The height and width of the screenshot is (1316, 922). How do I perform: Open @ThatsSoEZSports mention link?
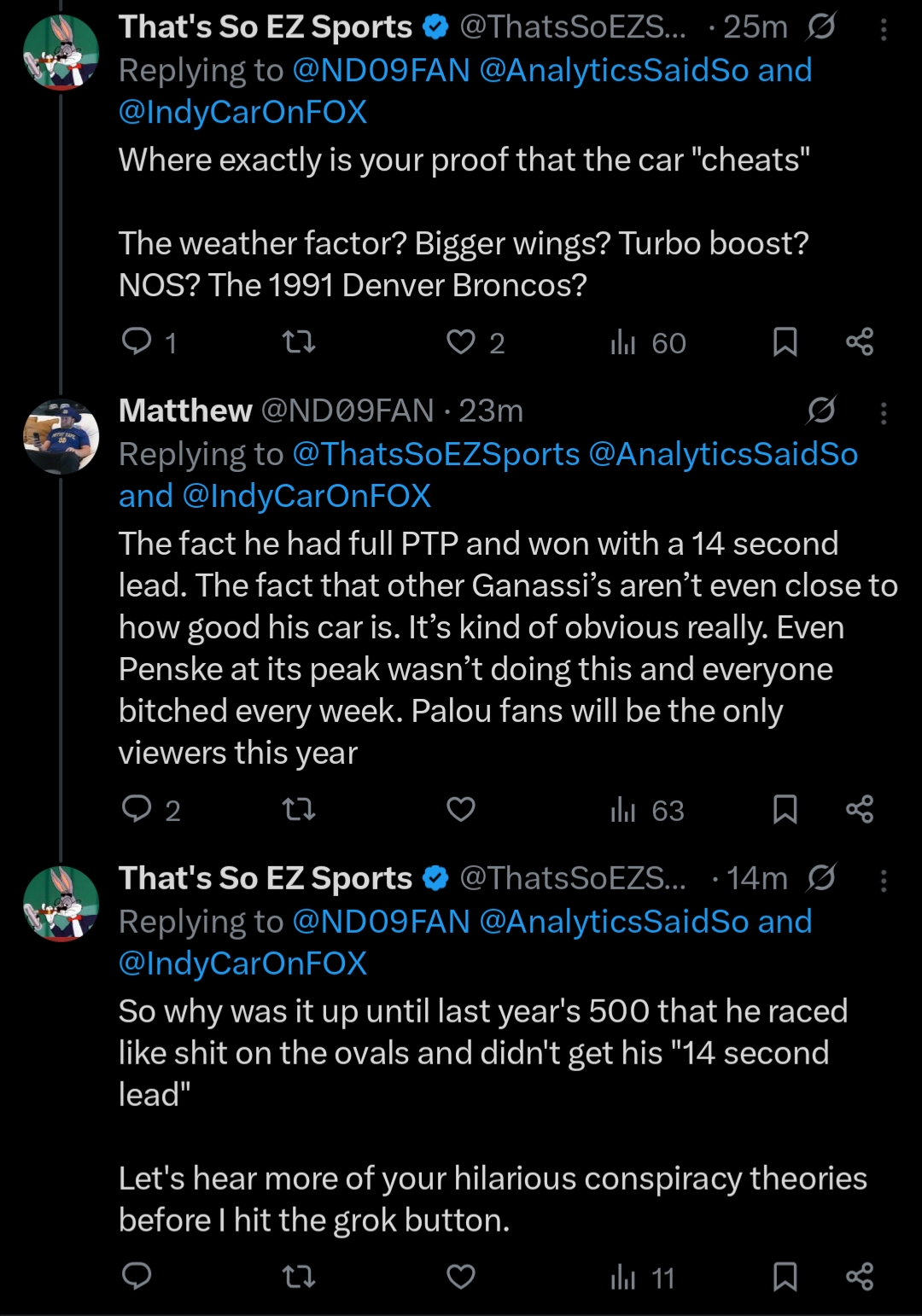(435, 454)
